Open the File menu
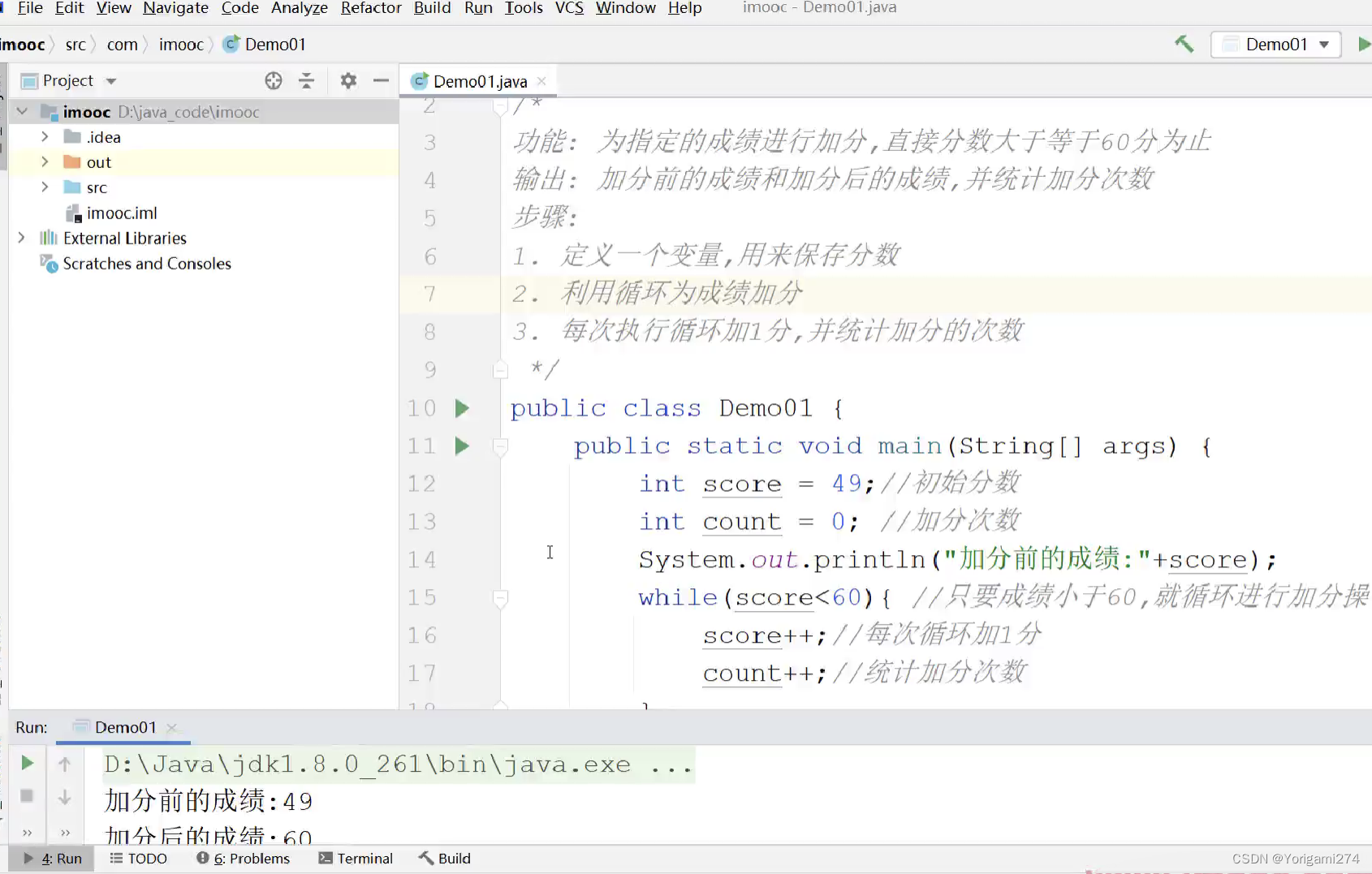 point(30,8)
